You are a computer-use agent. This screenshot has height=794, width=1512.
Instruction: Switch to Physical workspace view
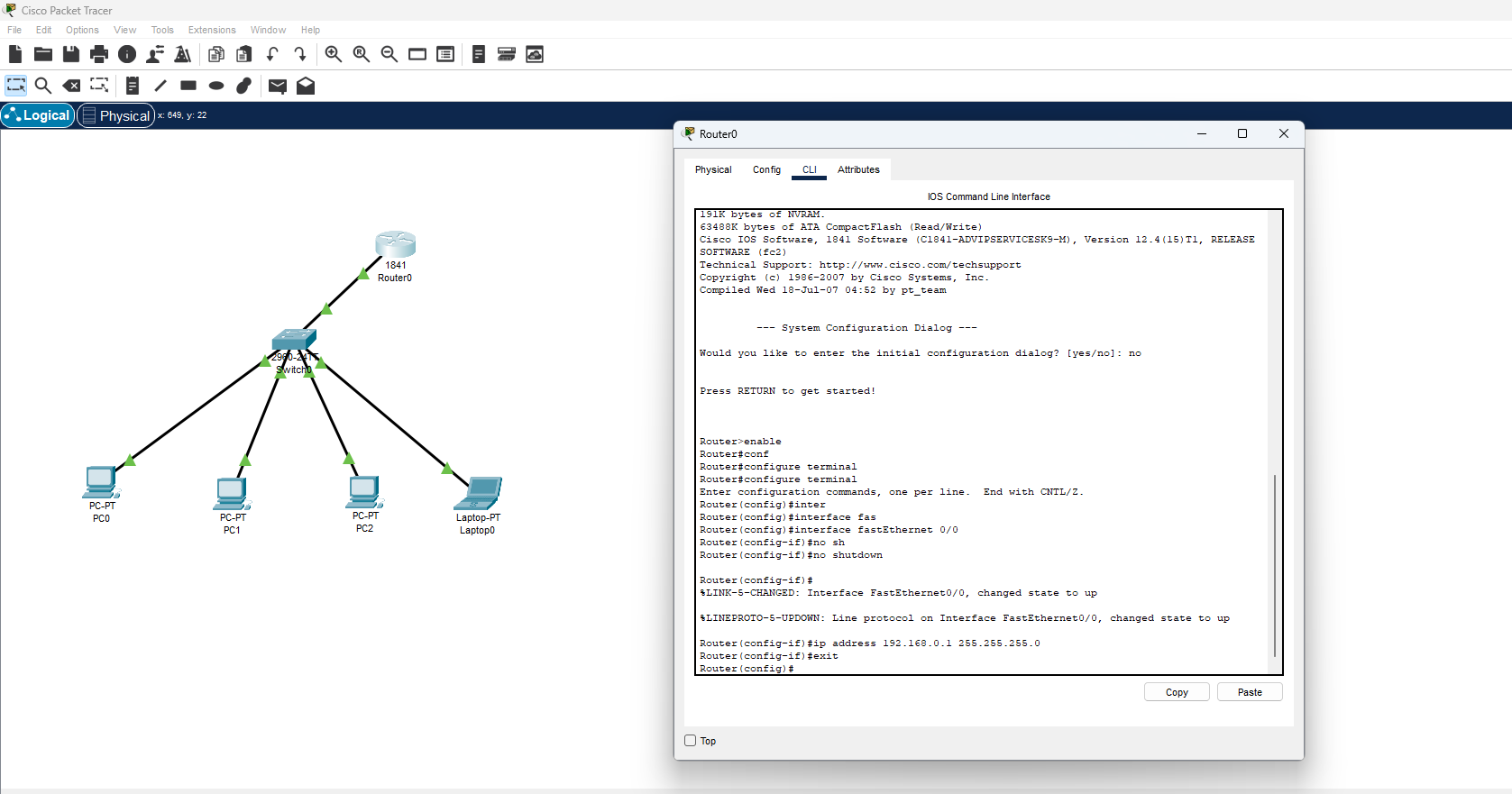[x=116, y=115]
